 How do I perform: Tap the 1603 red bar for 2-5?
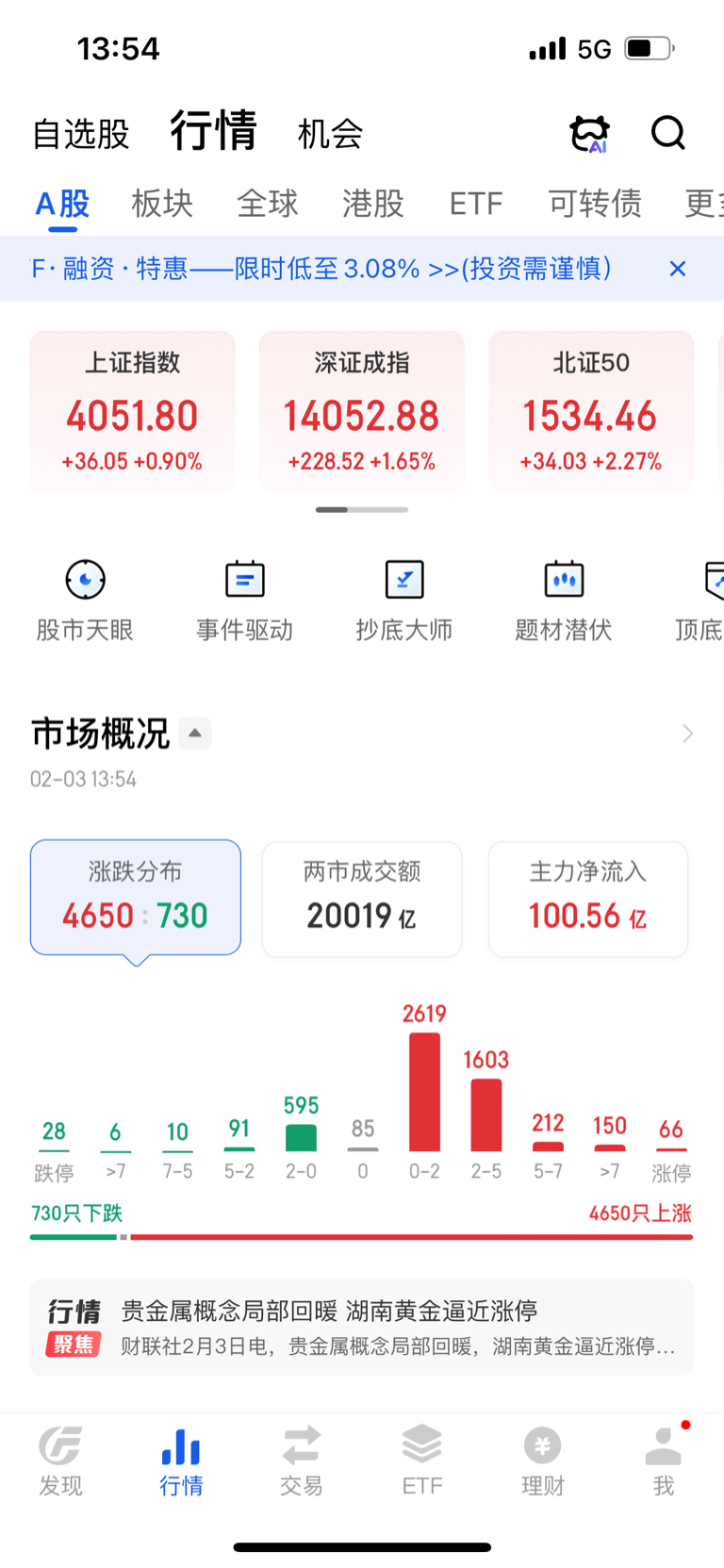[486, 1114]
